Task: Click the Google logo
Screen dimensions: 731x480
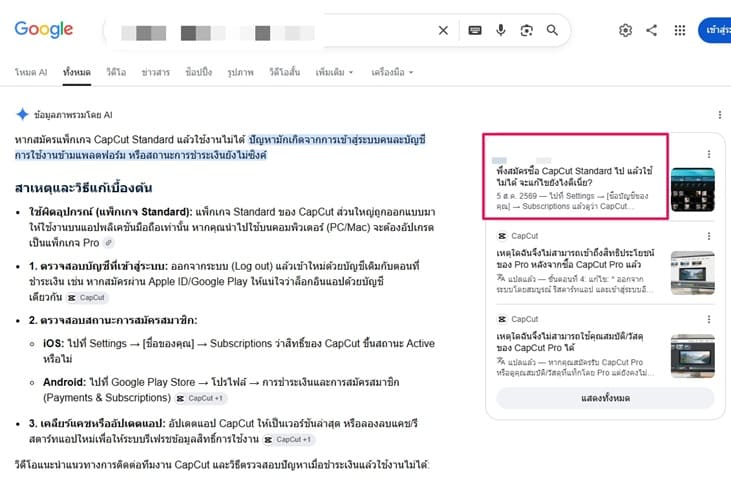Action: (x=43, y=29)
